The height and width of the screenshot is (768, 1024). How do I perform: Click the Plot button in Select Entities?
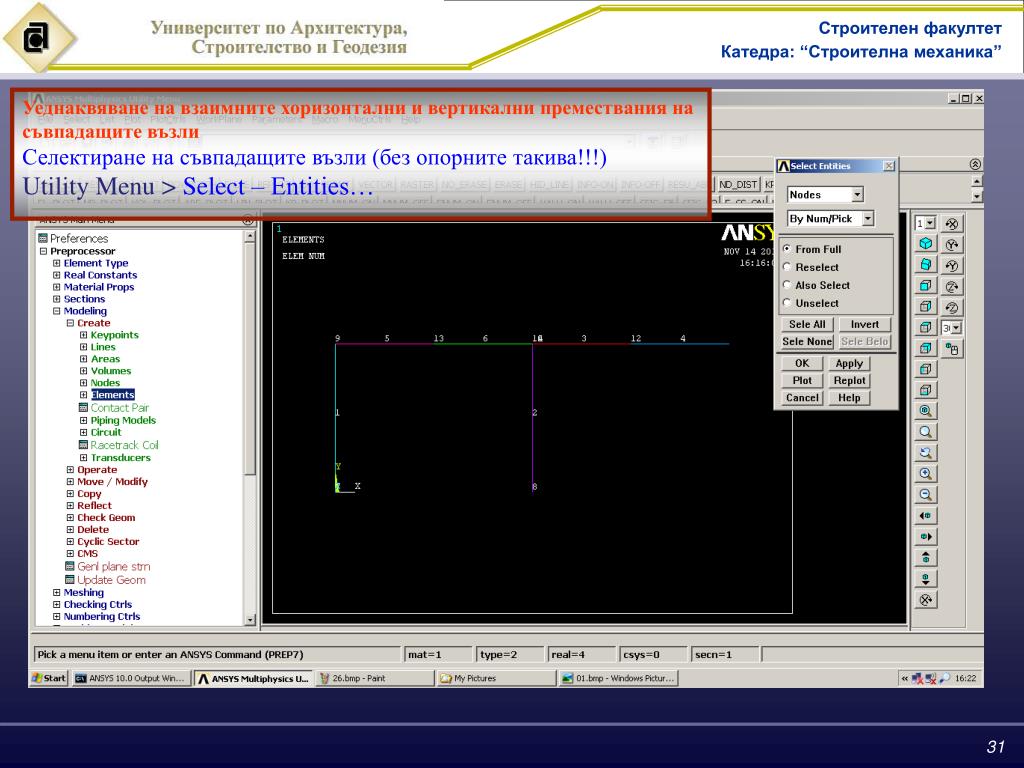(802, 380)
